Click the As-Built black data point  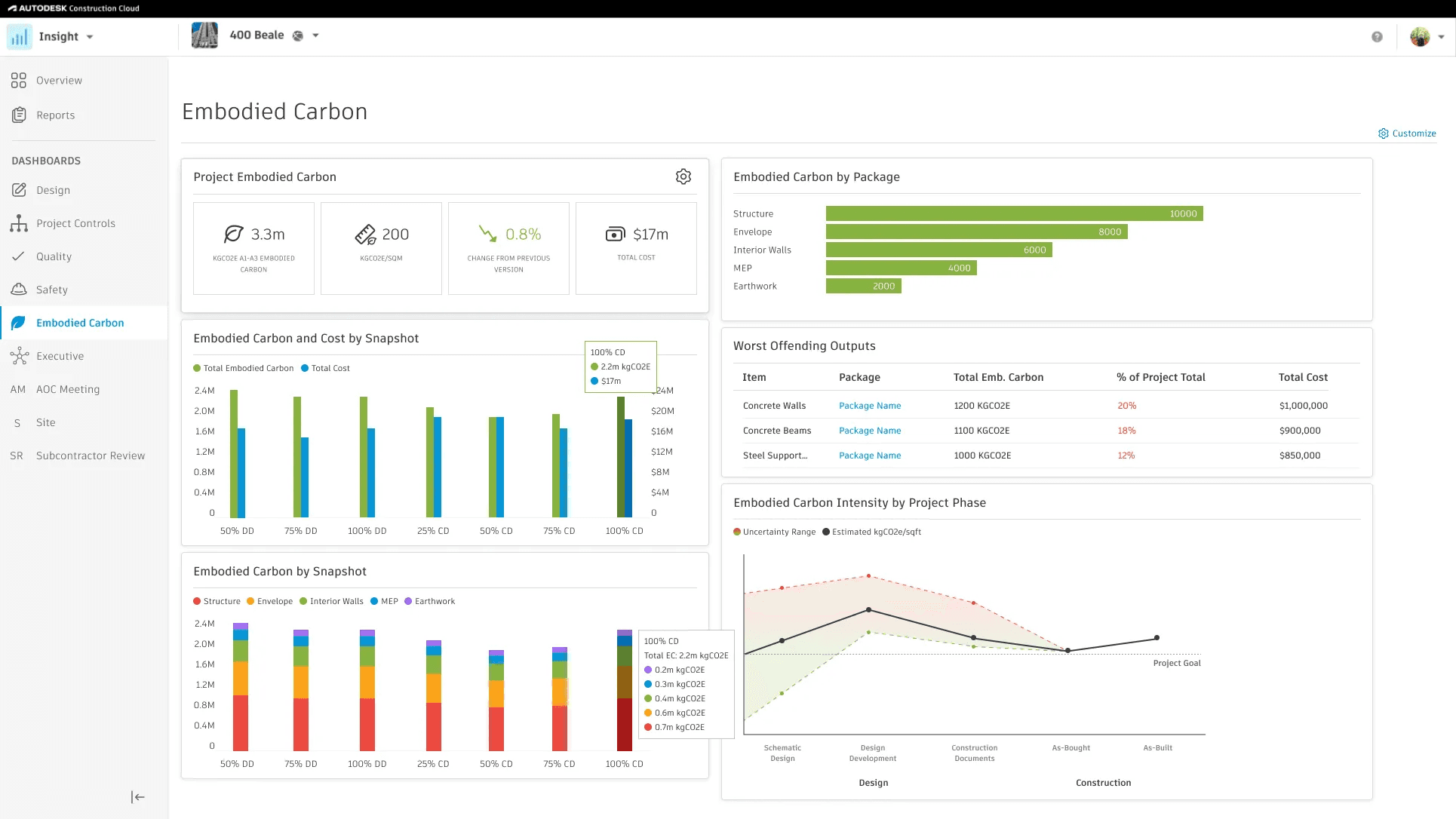(1157, 637)
